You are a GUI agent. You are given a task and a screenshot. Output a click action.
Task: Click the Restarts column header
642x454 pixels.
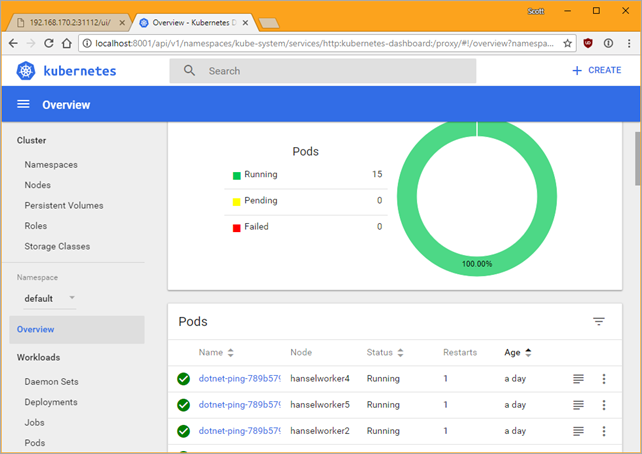pyautogui.click(x=460, y=352)
